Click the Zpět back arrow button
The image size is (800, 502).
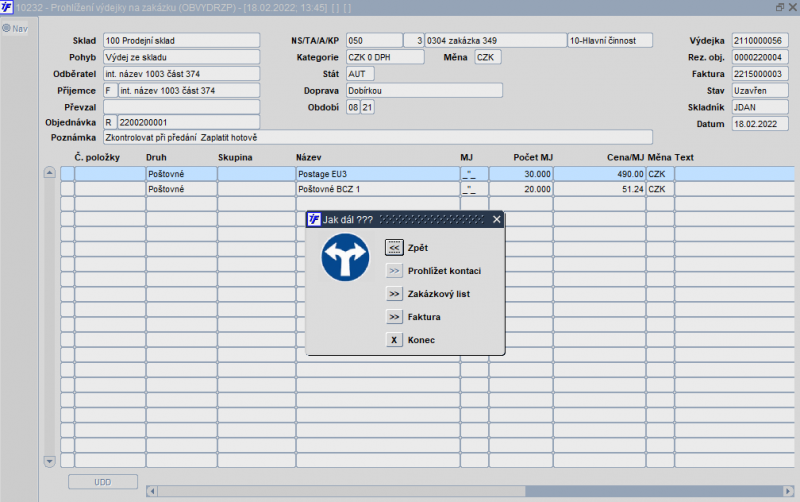pyautogui.click(x=394, y=247)
